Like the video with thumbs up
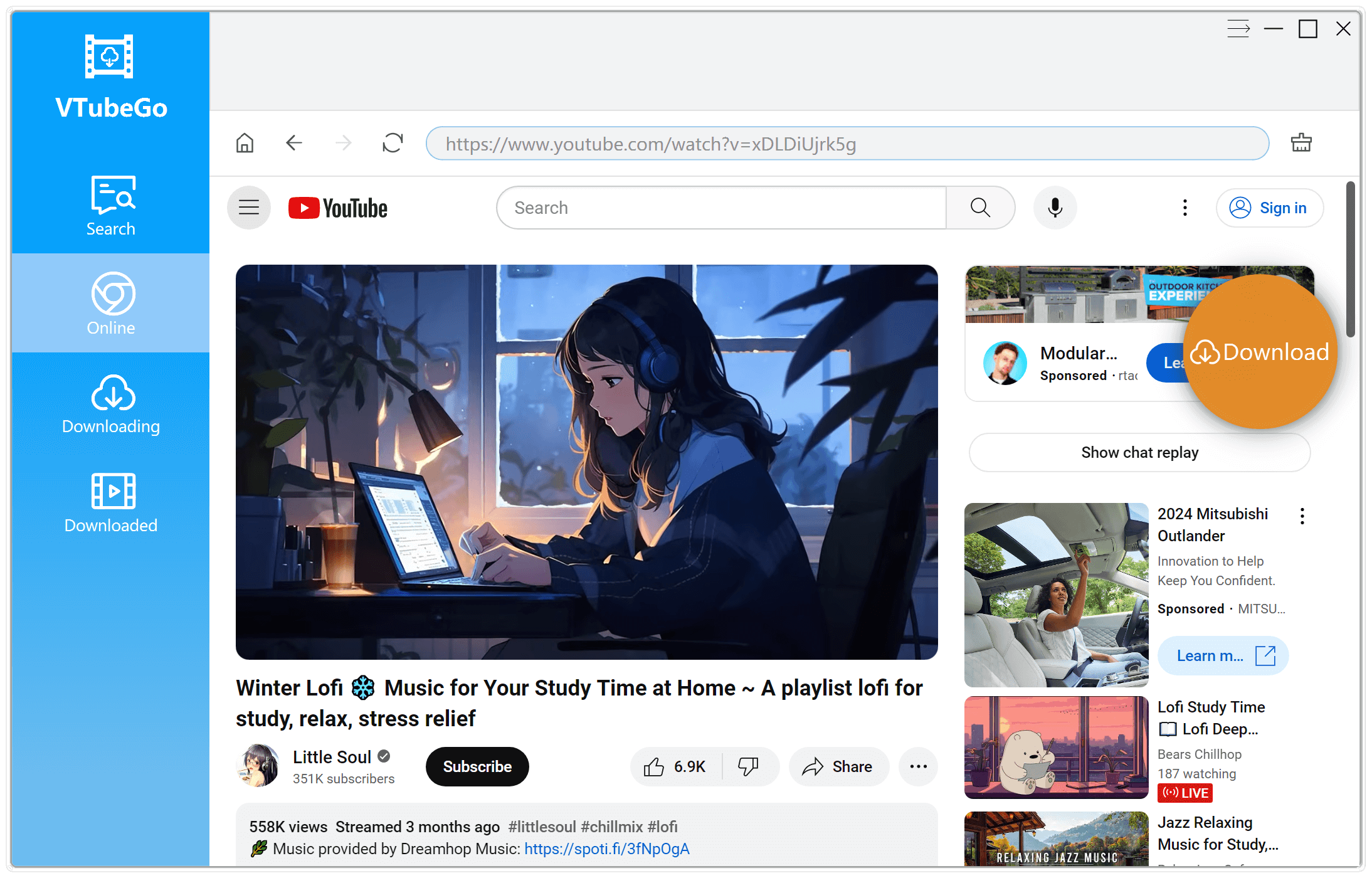Viewport: 1372px width, 878px height. click(654, 766)
